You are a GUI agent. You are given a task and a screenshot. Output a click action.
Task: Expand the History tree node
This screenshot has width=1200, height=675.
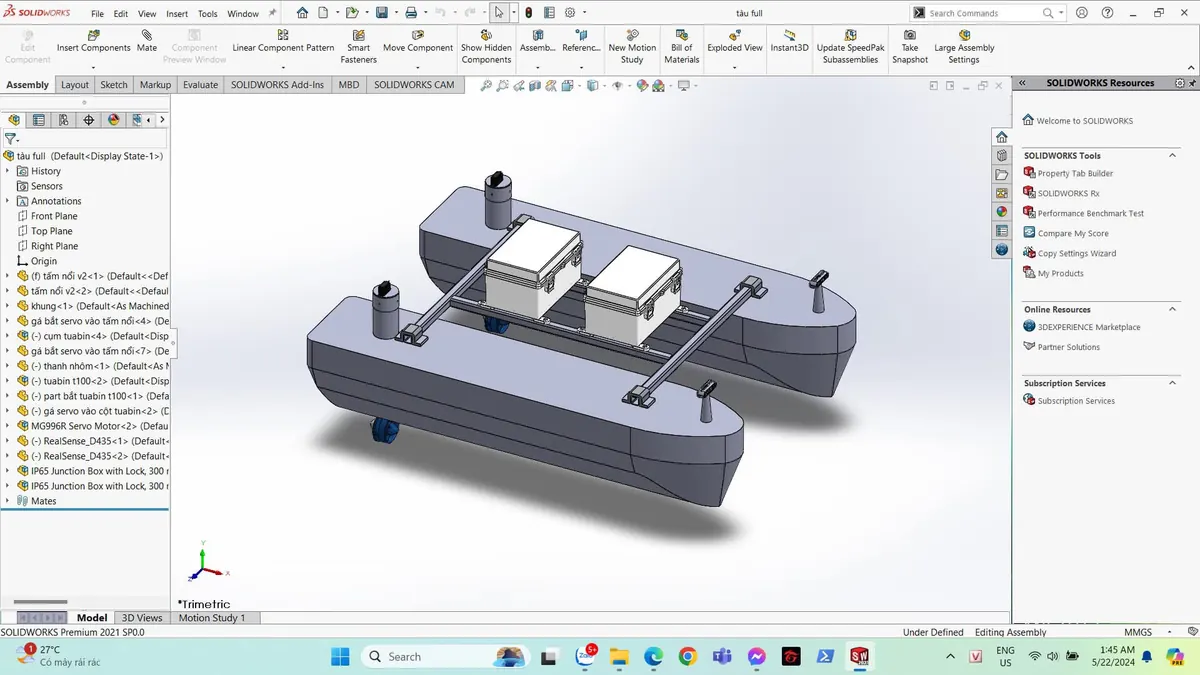(8, 171)
